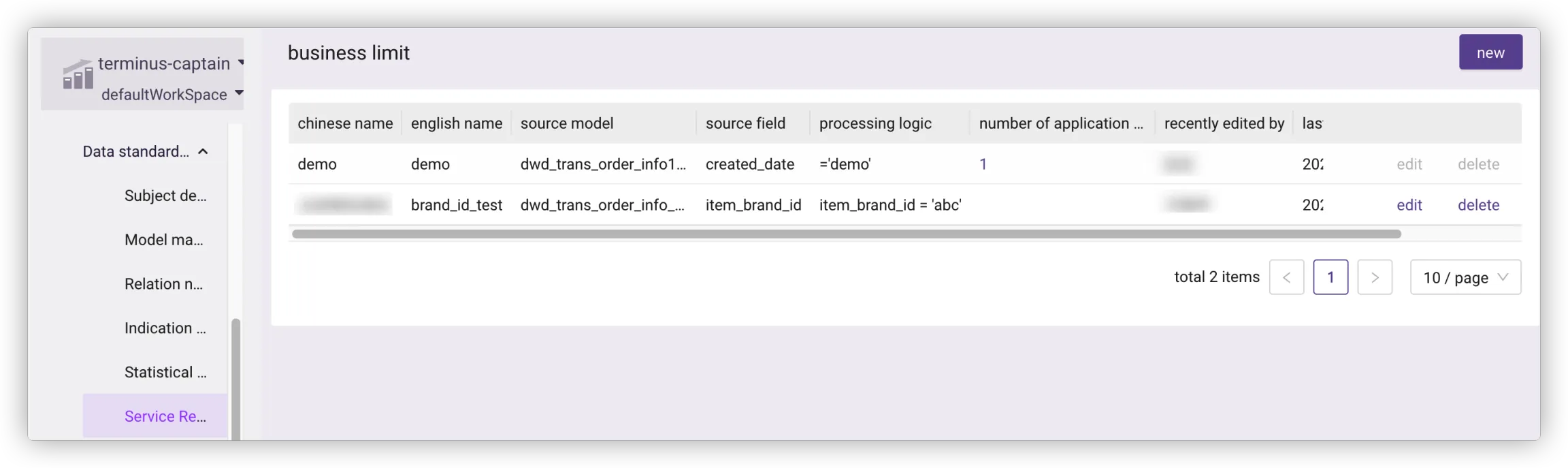Go to previous page arrow
The height and width of the screenshot is (468, 1568).
coord(1286,277)
